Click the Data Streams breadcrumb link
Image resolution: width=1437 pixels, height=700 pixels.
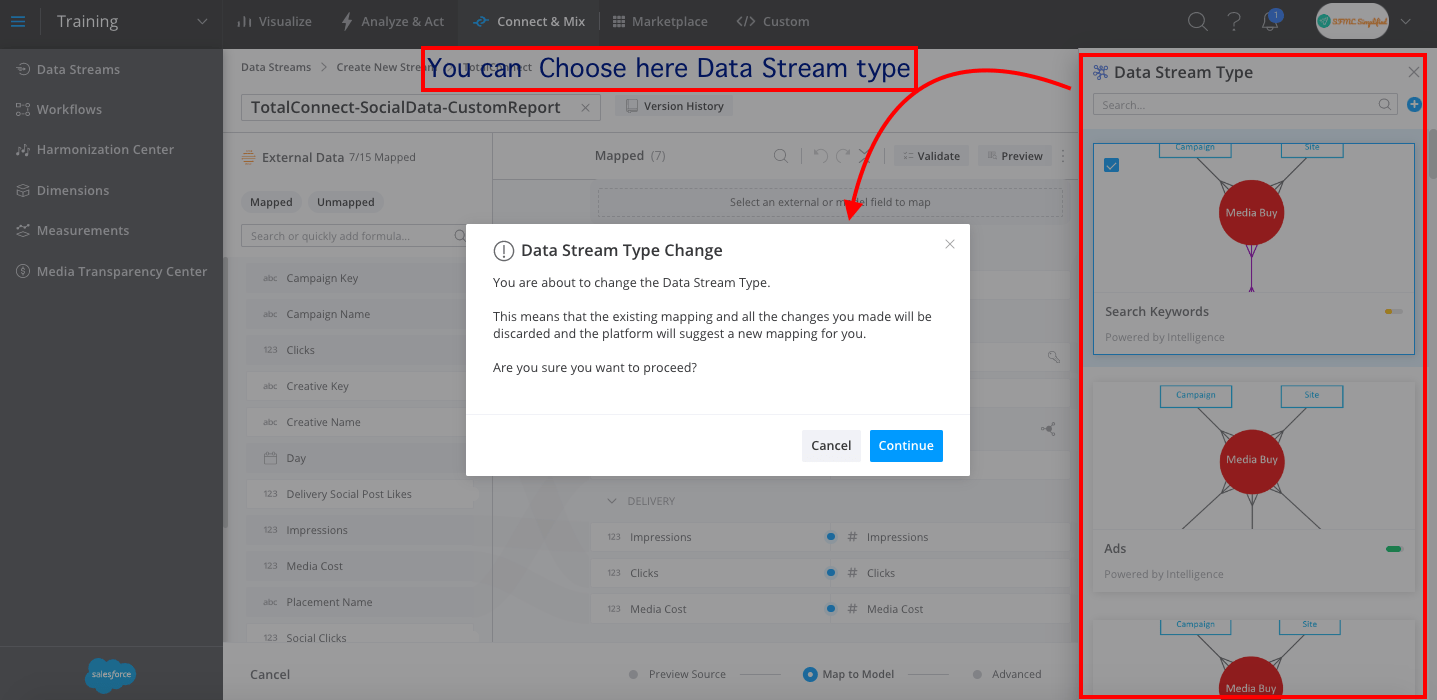coord(276,67)
